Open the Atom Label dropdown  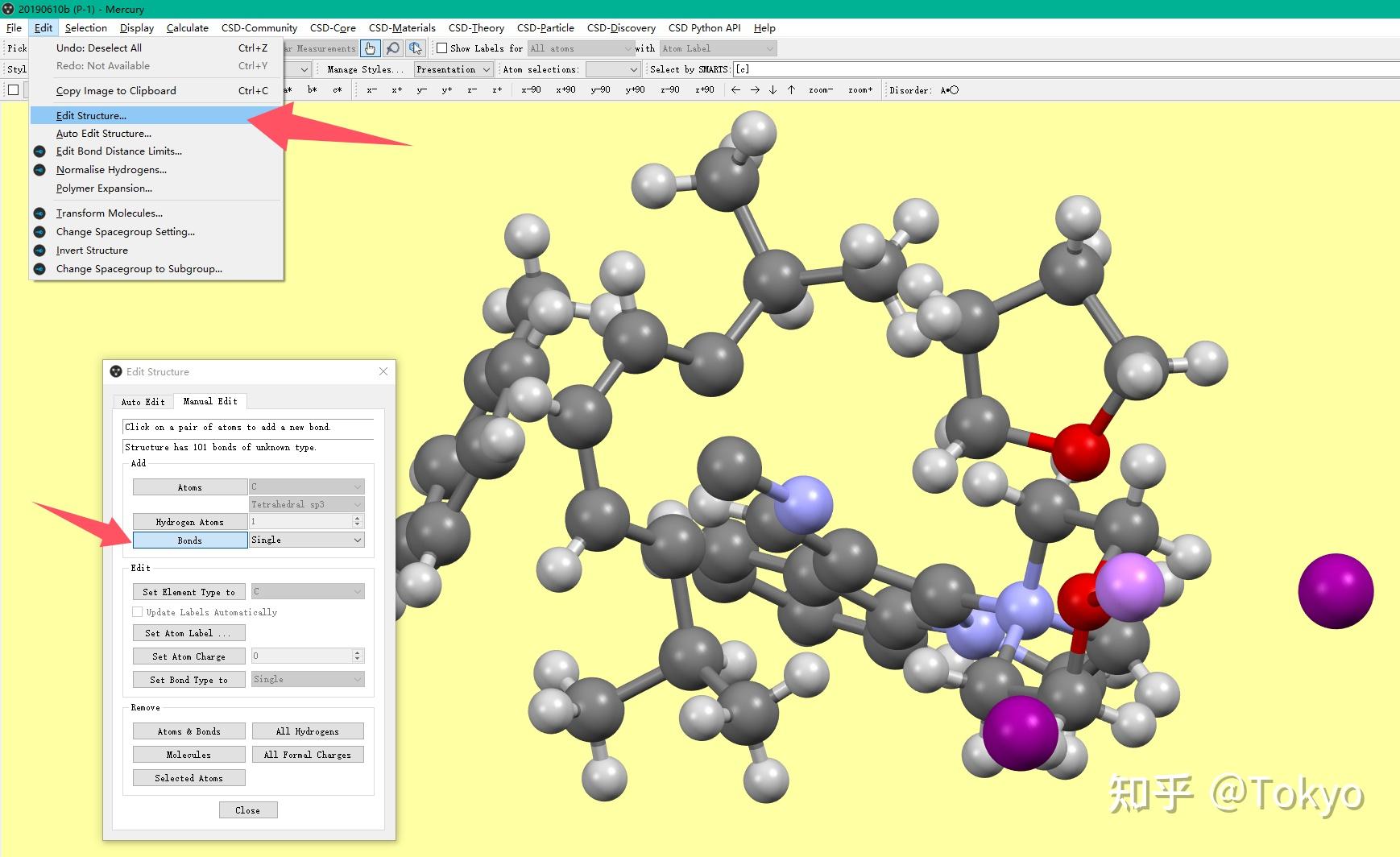point(718,48)
